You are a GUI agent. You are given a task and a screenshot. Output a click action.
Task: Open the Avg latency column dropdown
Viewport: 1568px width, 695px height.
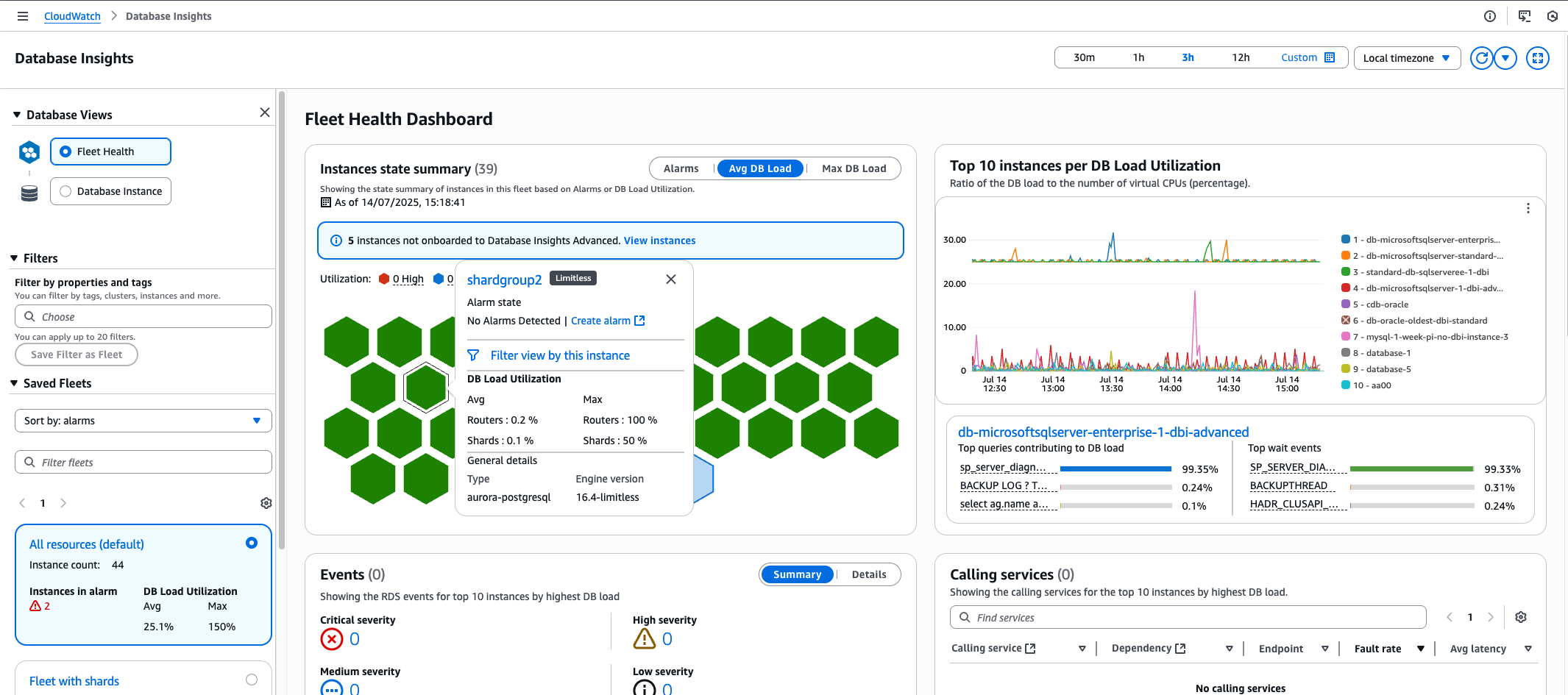[x=1528, y=649]
